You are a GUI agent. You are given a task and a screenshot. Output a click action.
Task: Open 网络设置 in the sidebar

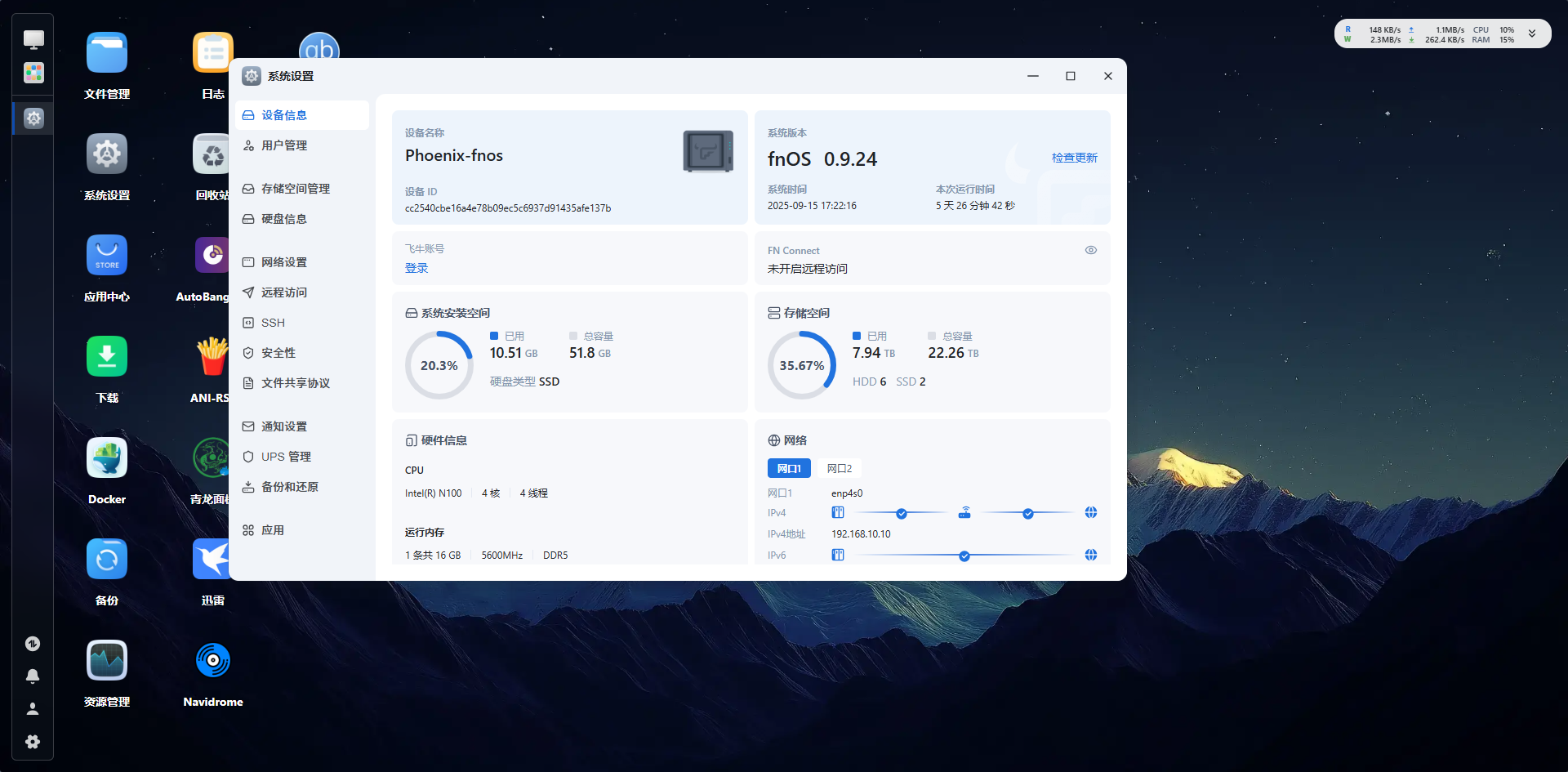(302, 262)
